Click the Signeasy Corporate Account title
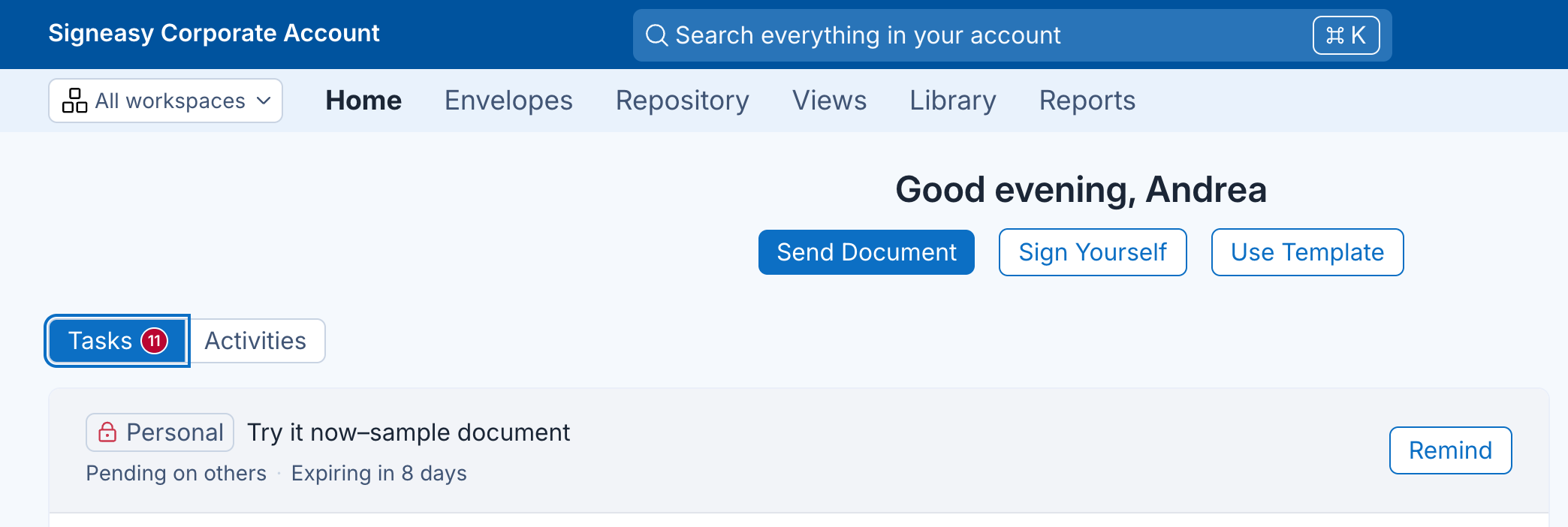This screenshot has height=527, width=1568. (214, 33)
